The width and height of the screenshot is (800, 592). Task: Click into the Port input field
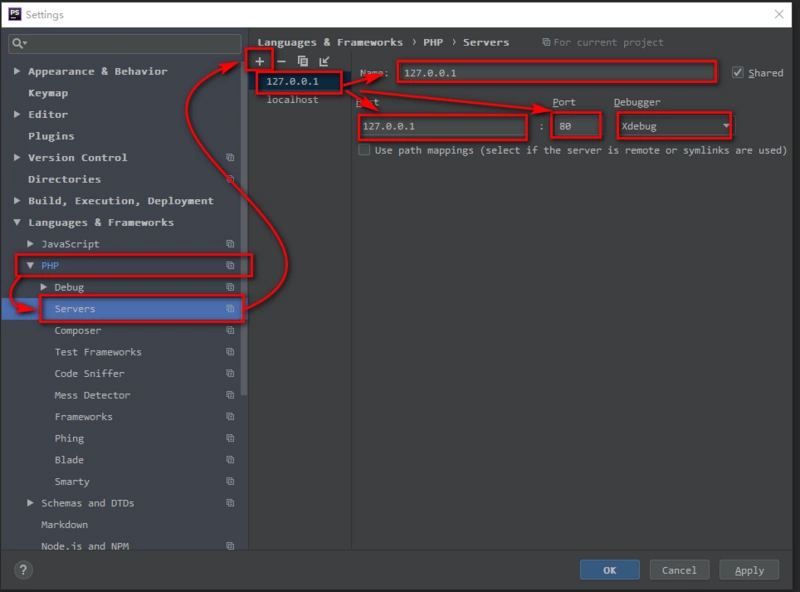(576, 126)
